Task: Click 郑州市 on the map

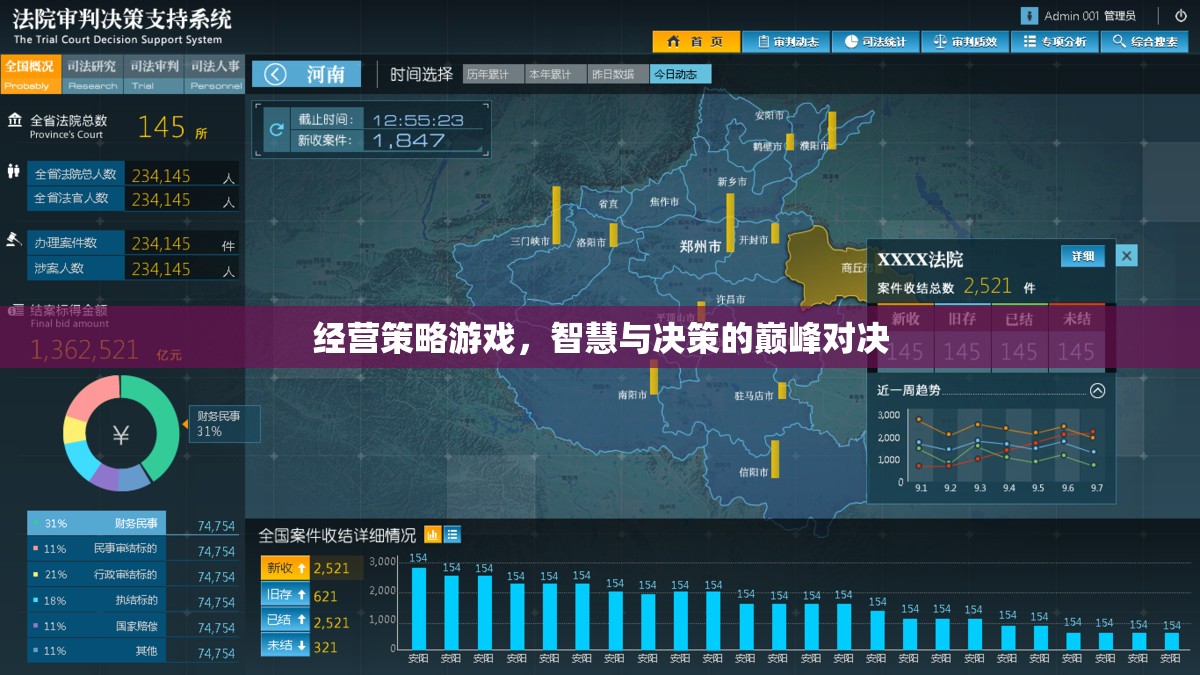Action: click(x=700, y=246)
